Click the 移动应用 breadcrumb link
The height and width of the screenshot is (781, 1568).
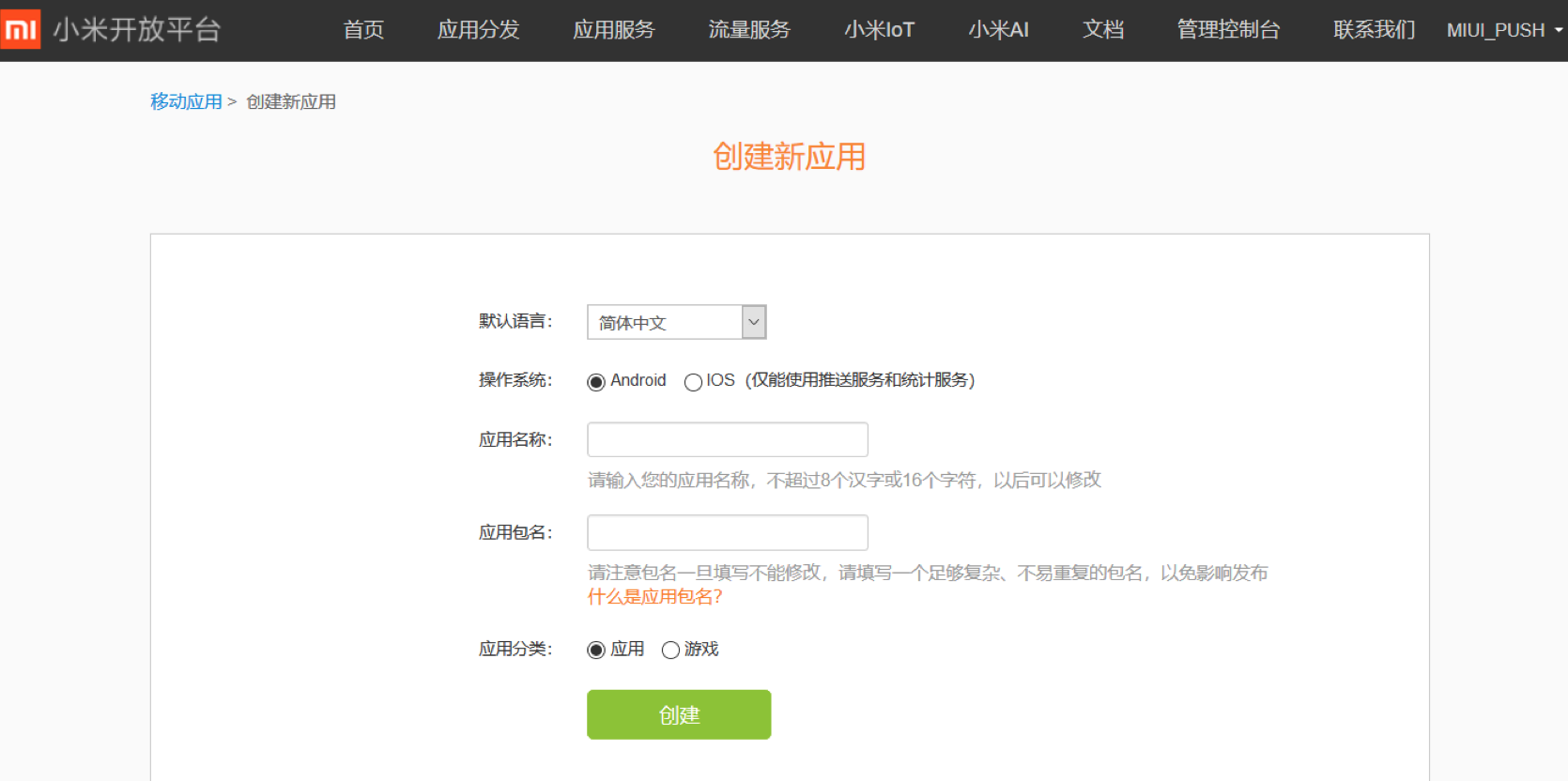[x=186, y=101]
